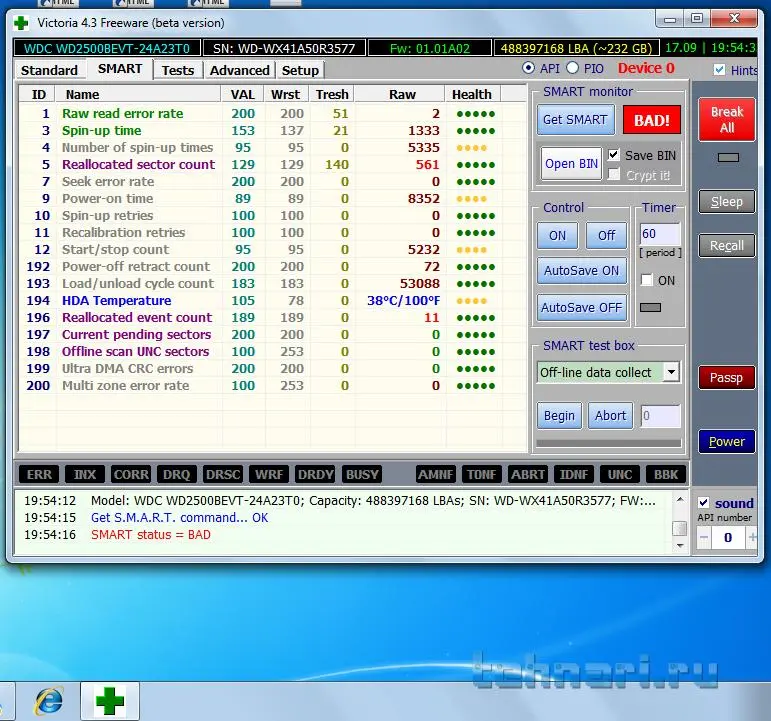Select the Ultra DMA CRC errors row
The height and width of the screenshot is (721, 771).
[x=272, y=368]
